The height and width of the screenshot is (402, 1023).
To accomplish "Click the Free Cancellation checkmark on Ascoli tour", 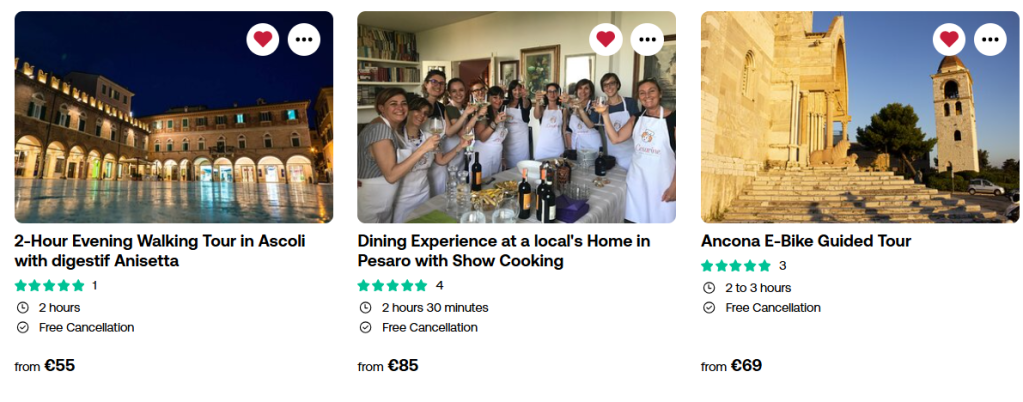I will tap(23, 328).
